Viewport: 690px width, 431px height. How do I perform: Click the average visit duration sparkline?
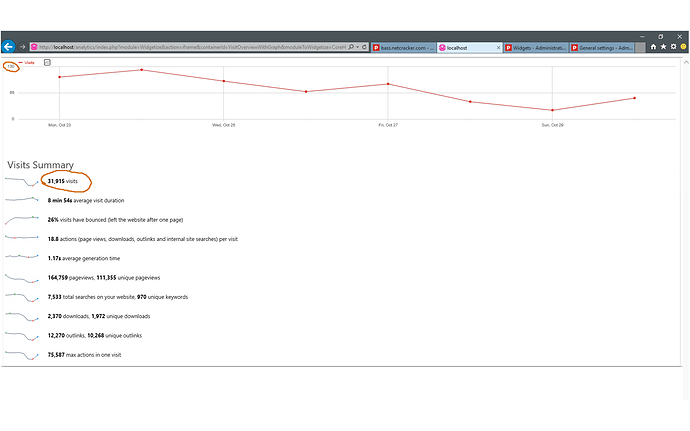tap(22, 200)
